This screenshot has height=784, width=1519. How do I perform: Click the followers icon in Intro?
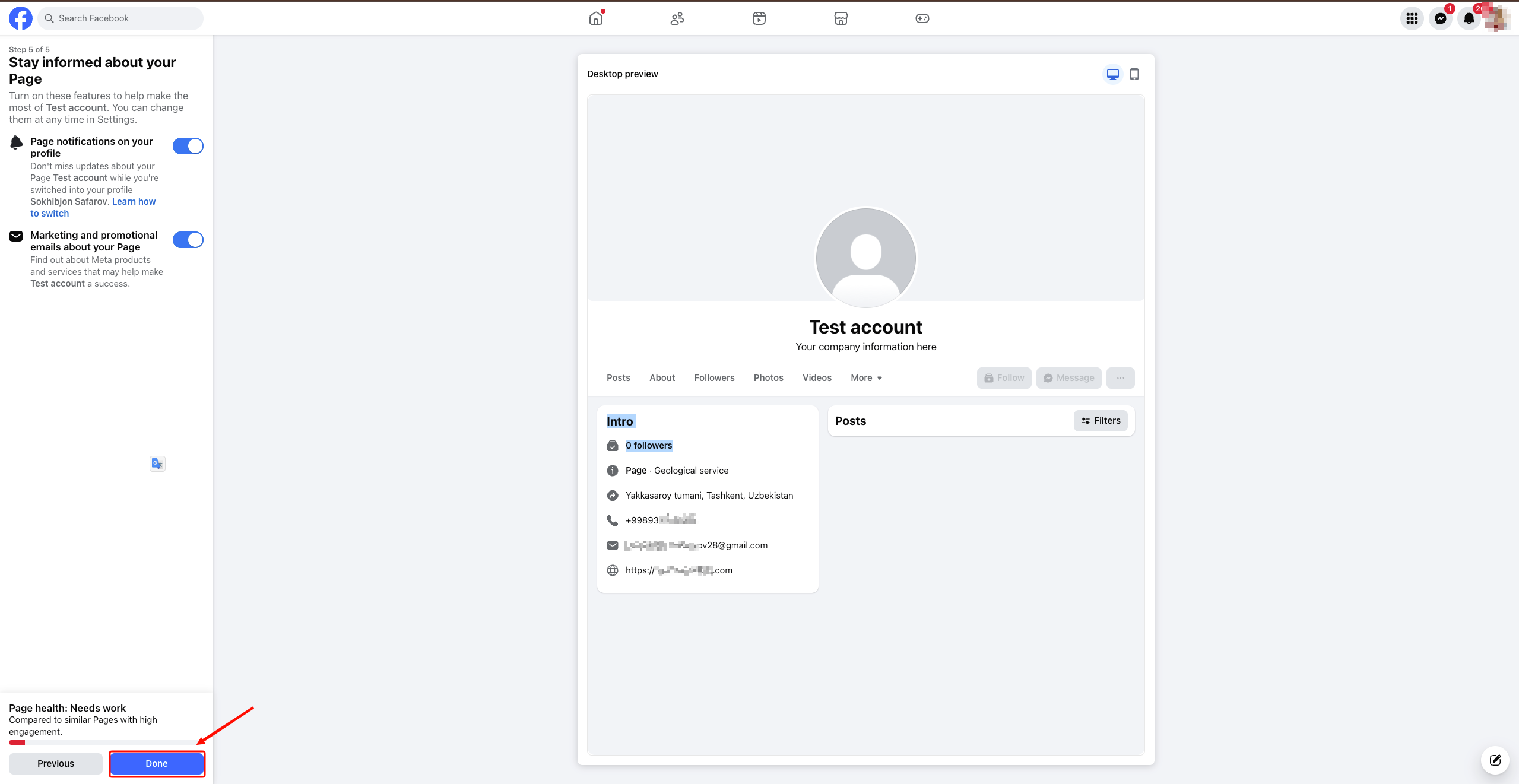pos(613,446)
